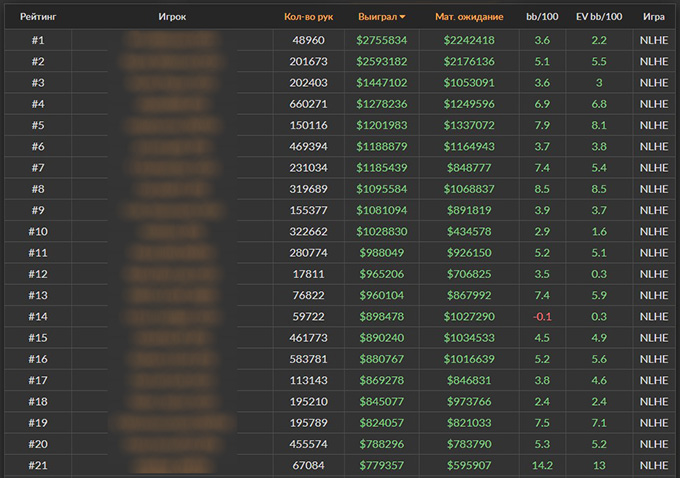Click NLHE game cell in row #7
This screenshot has height=478, width=680.
point(653,168)
